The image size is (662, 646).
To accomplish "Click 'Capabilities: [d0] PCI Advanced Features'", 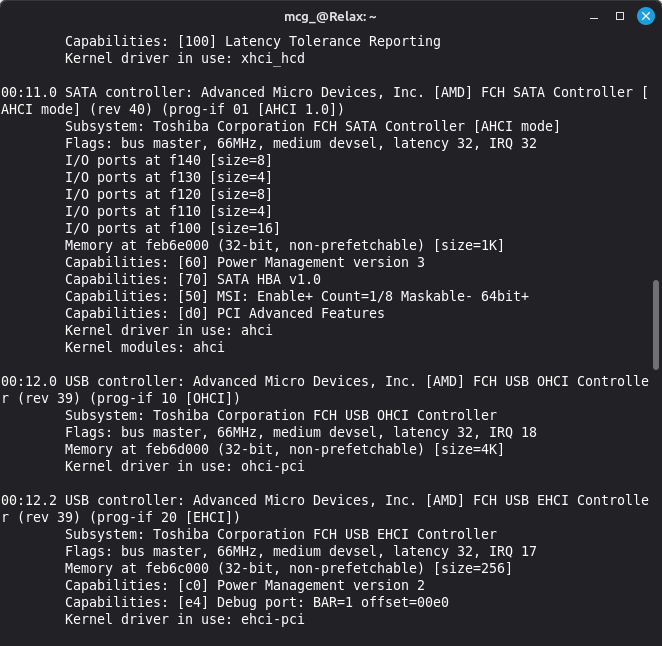I will [225, 313].
